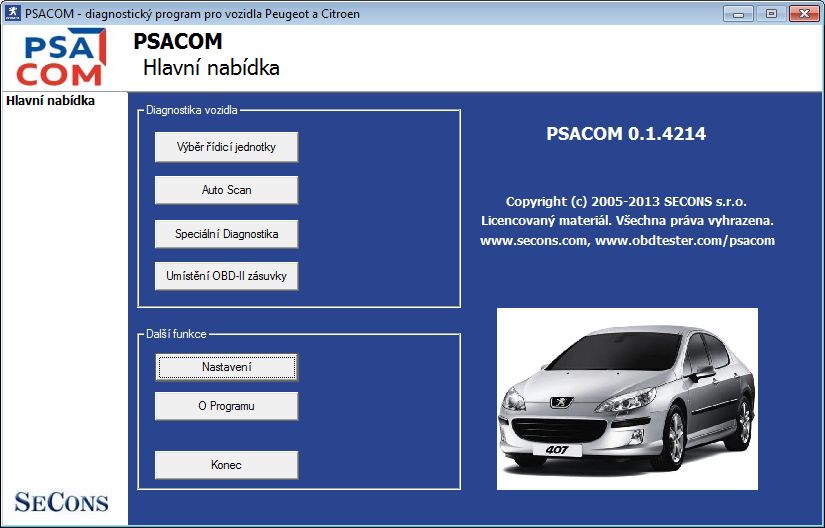Click the Licencovaný materiál text line
This screenshot has height=528, width=825.
(x=627, y=221)
